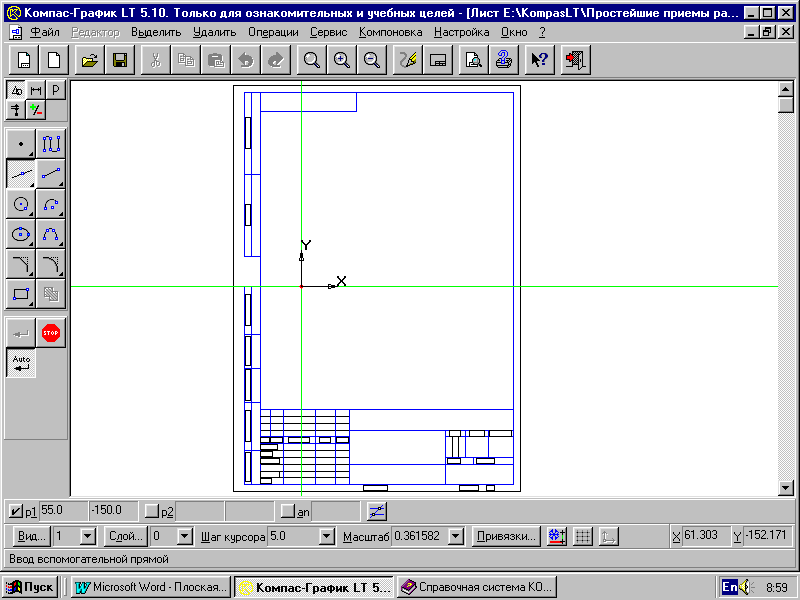
Task: Switch to the geometry toolbar page
Action: tap(16, 90)
